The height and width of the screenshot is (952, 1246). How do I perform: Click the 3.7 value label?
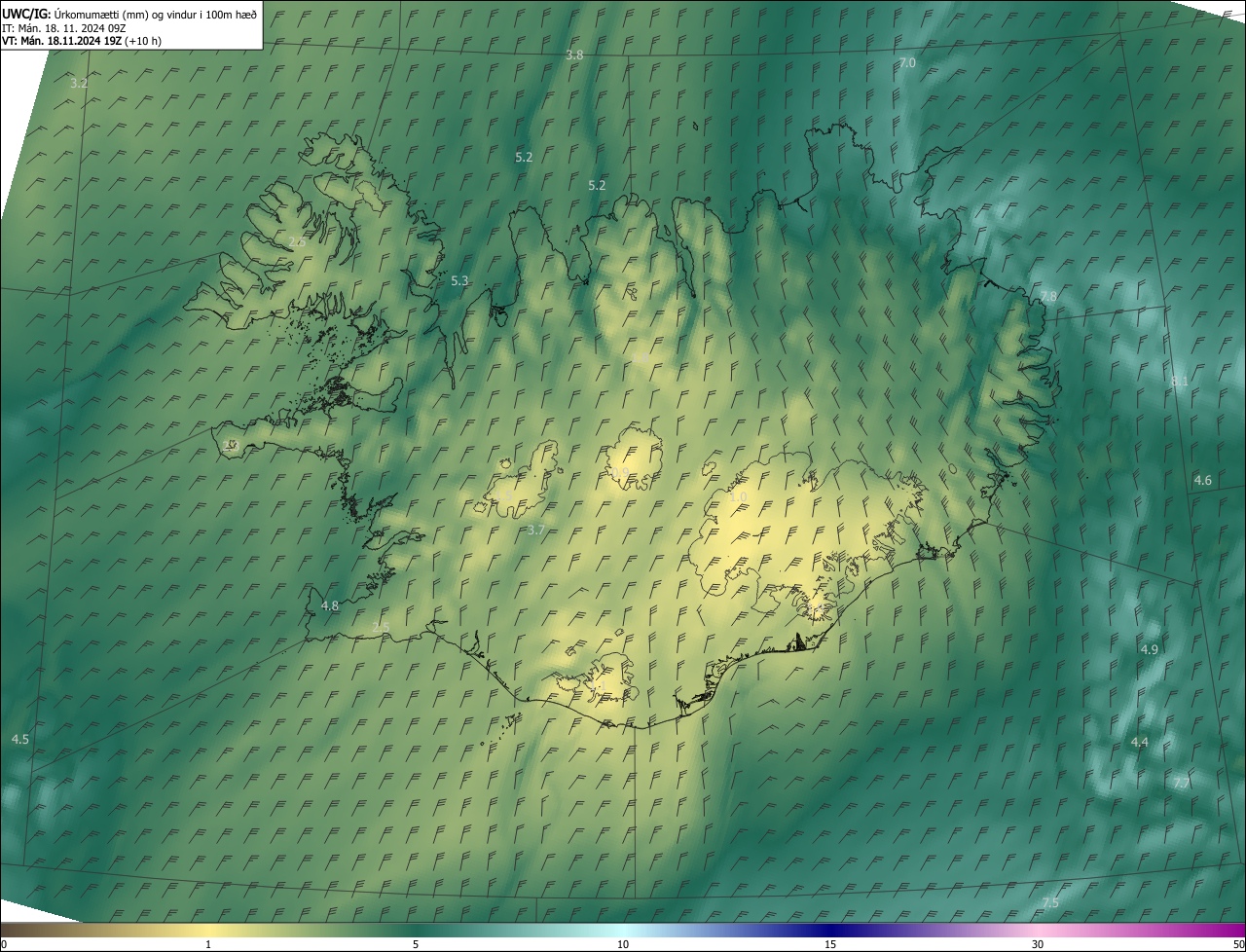point(535,531)
